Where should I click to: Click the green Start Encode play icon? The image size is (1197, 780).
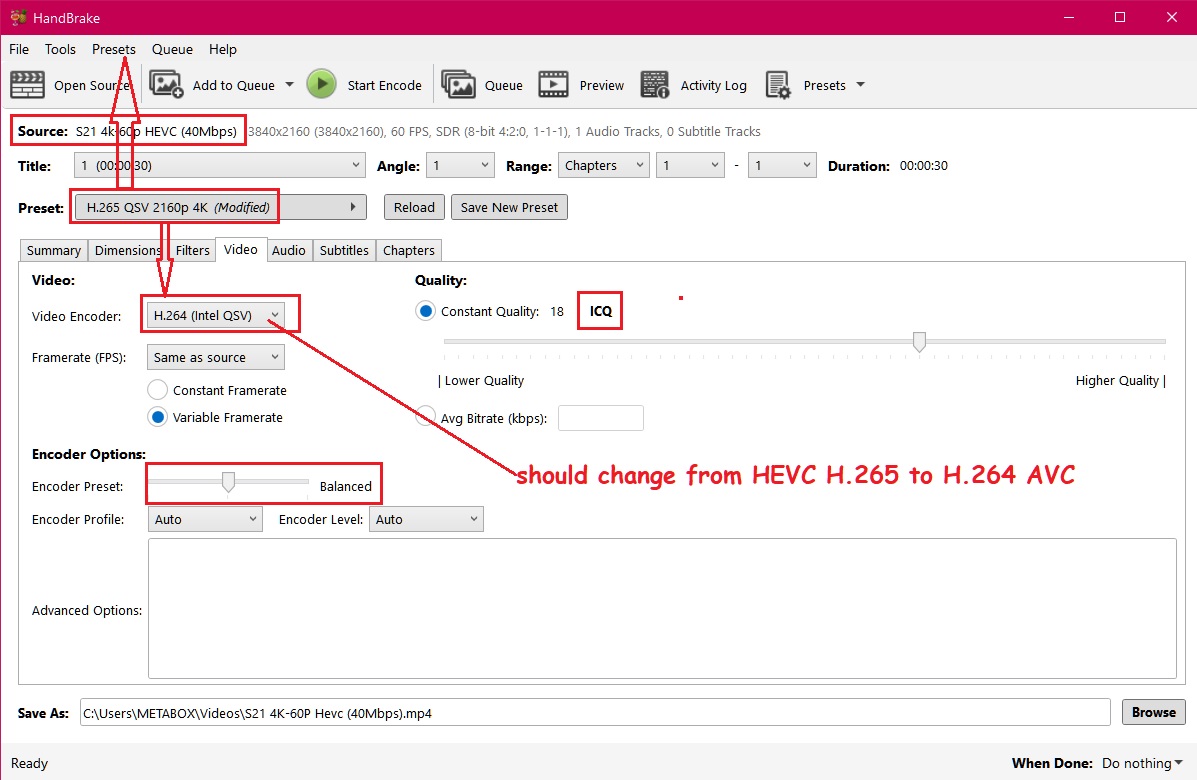[x=321, y=84]
